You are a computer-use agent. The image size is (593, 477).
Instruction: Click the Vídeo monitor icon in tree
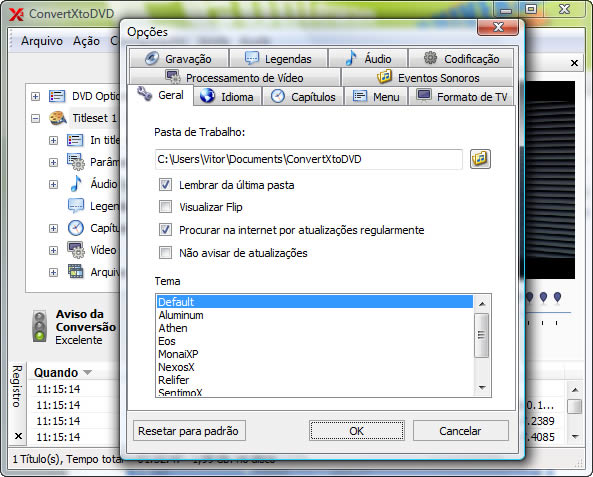coord(76,250)
